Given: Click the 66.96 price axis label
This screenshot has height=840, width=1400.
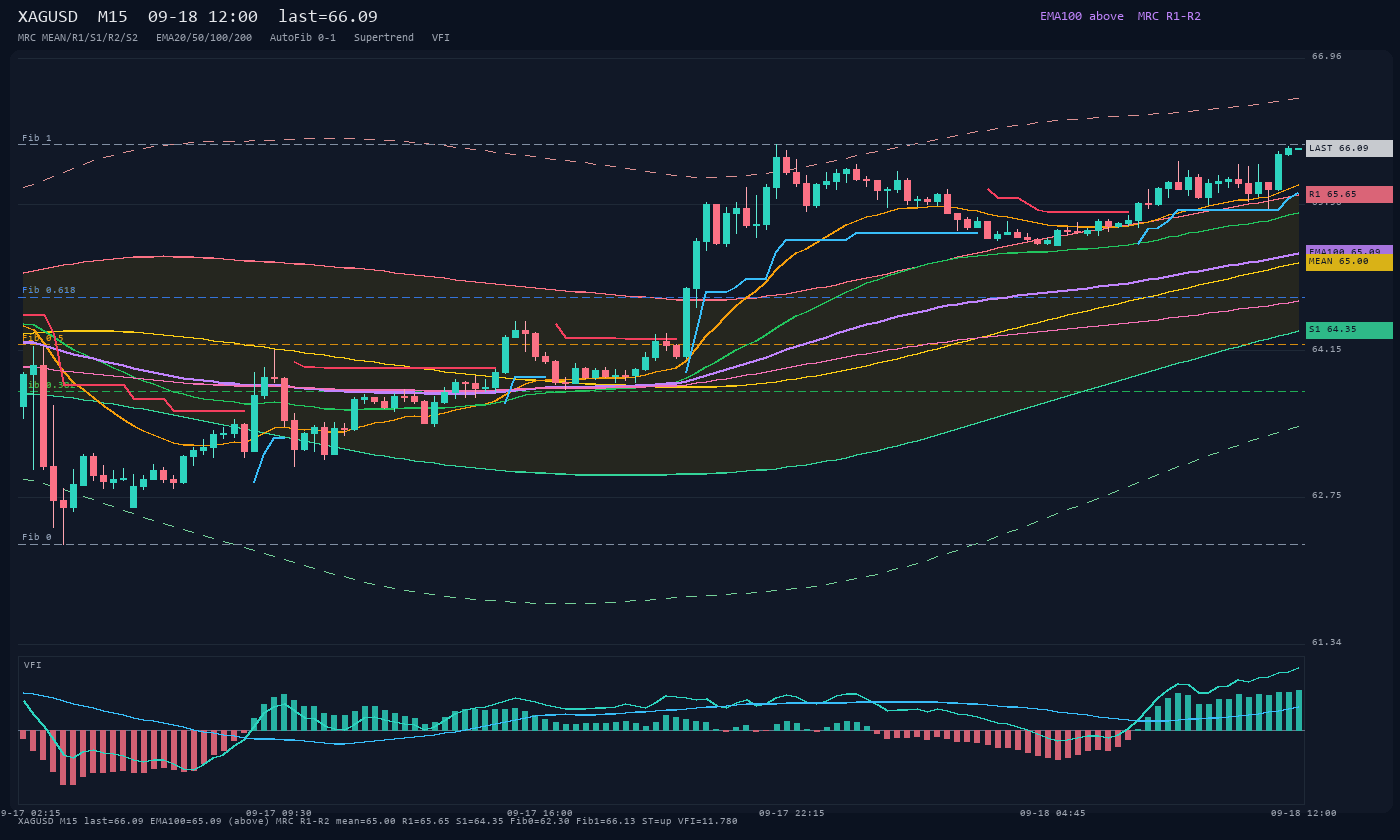Looking at the screenshot, I should click(1327, 56).
